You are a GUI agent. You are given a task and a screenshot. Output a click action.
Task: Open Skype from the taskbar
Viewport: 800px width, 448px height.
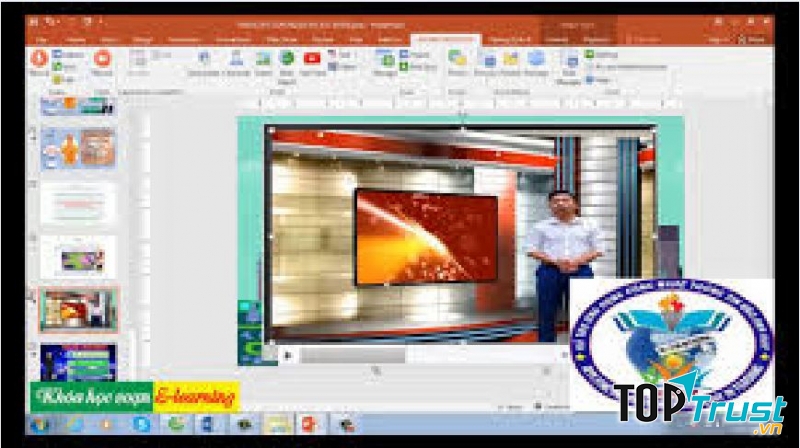141,424
